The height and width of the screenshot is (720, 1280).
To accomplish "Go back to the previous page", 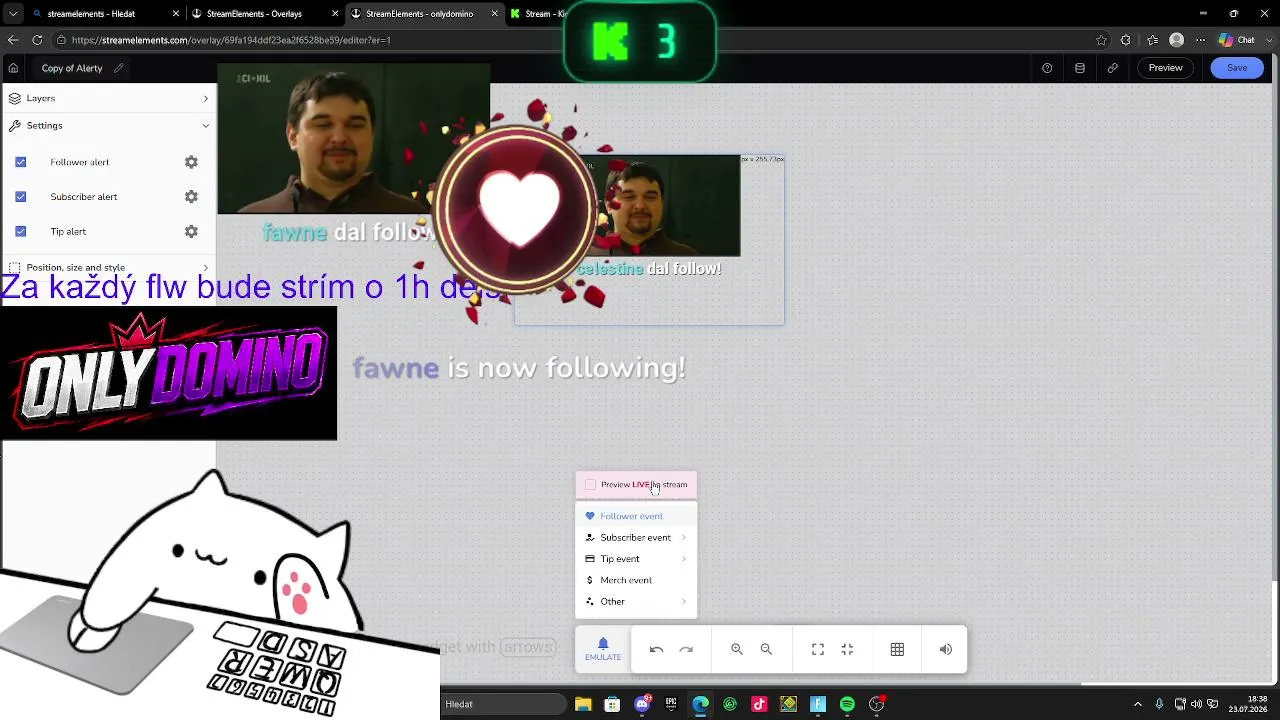I will click(13, 40).
